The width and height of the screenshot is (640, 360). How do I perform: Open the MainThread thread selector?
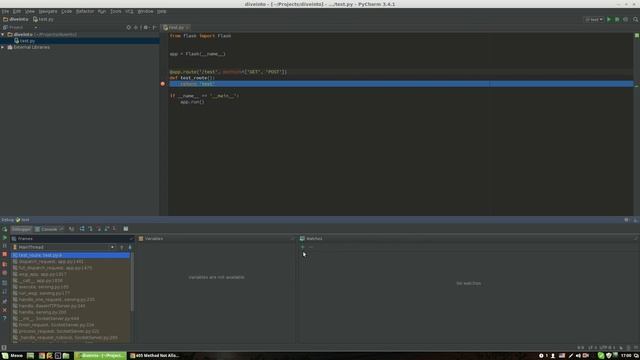(64, 247)
